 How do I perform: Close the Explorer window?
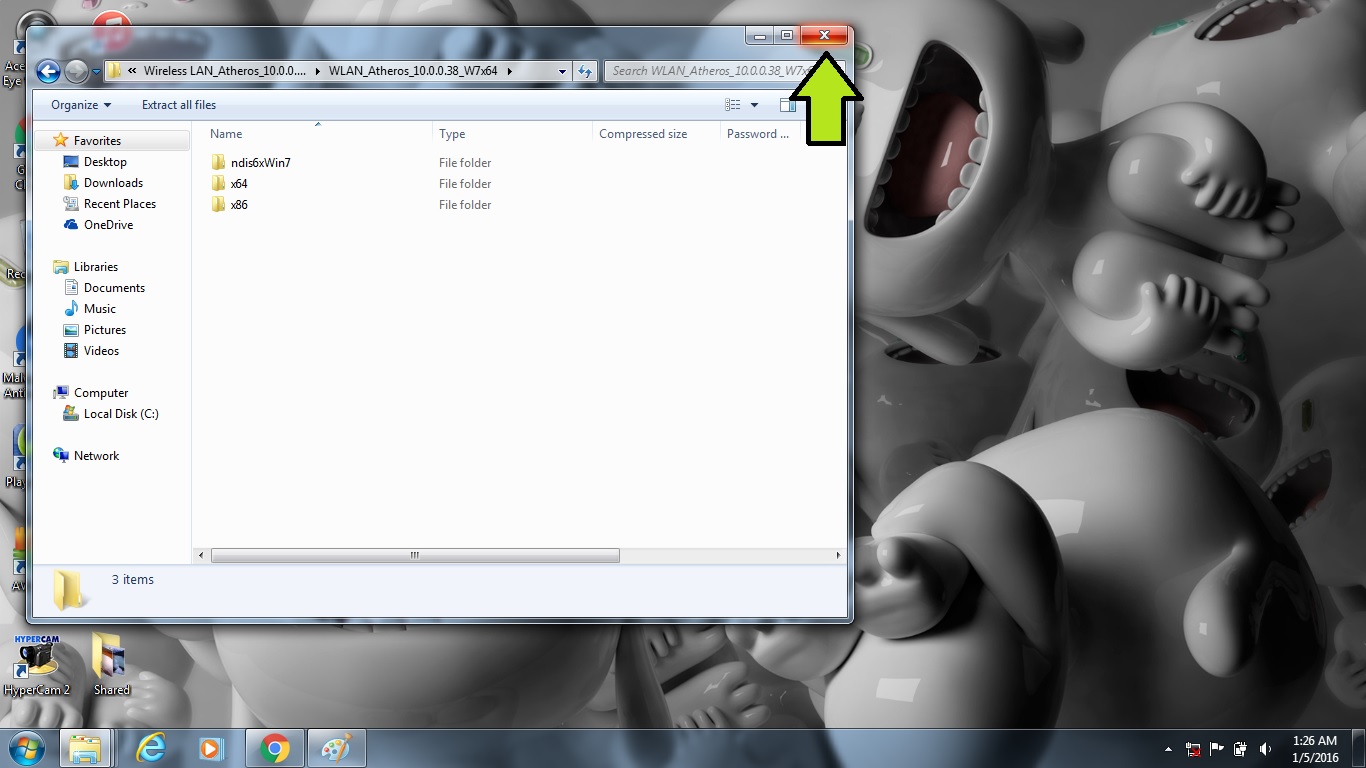[x=824, y=36]
